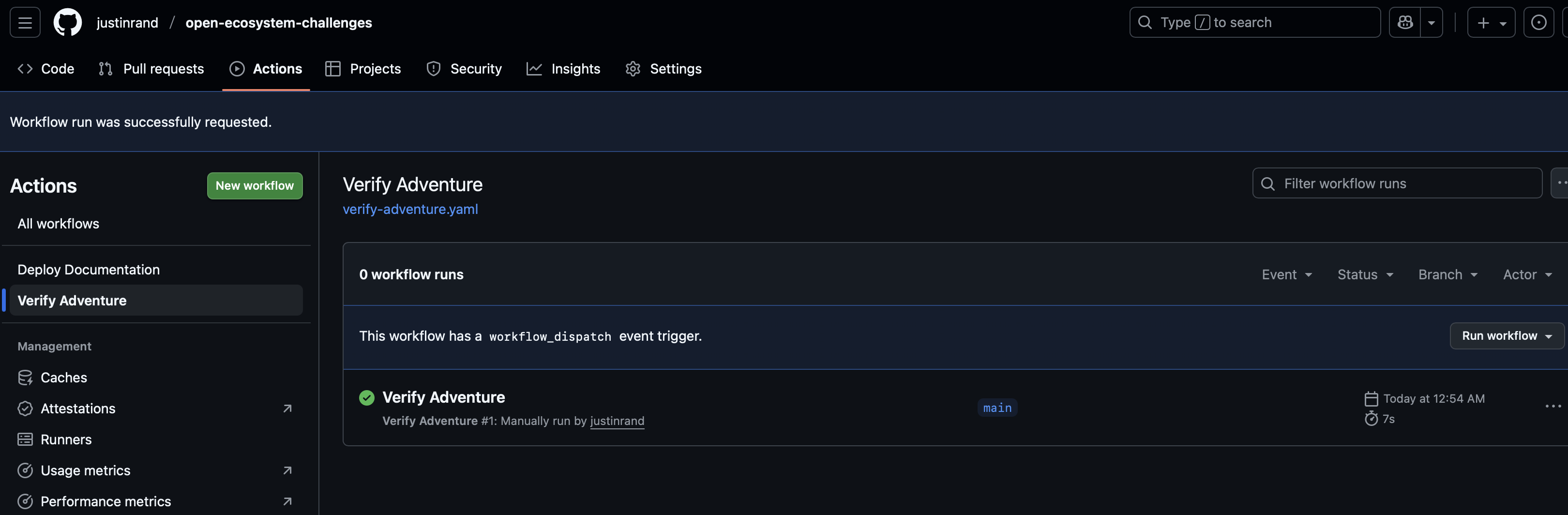Switch to the Insights tab
Screen dimensions: 1568x515
click(563, 69)
